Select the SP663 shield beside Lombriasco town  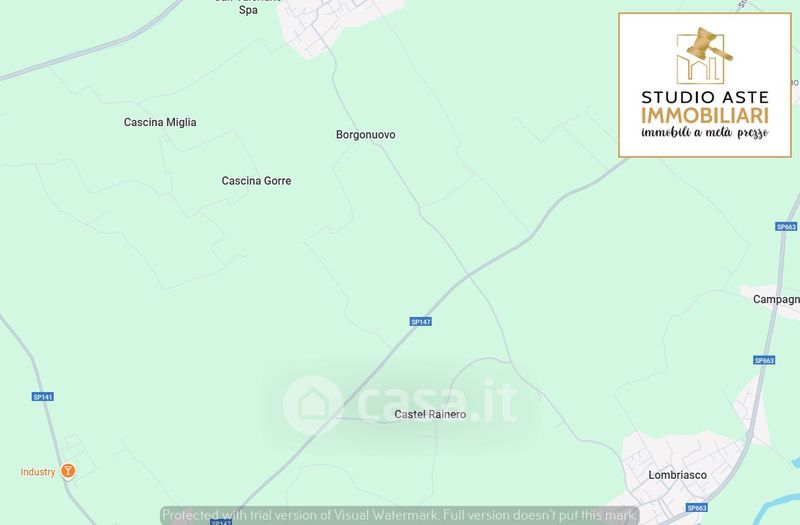pos(696,508)
